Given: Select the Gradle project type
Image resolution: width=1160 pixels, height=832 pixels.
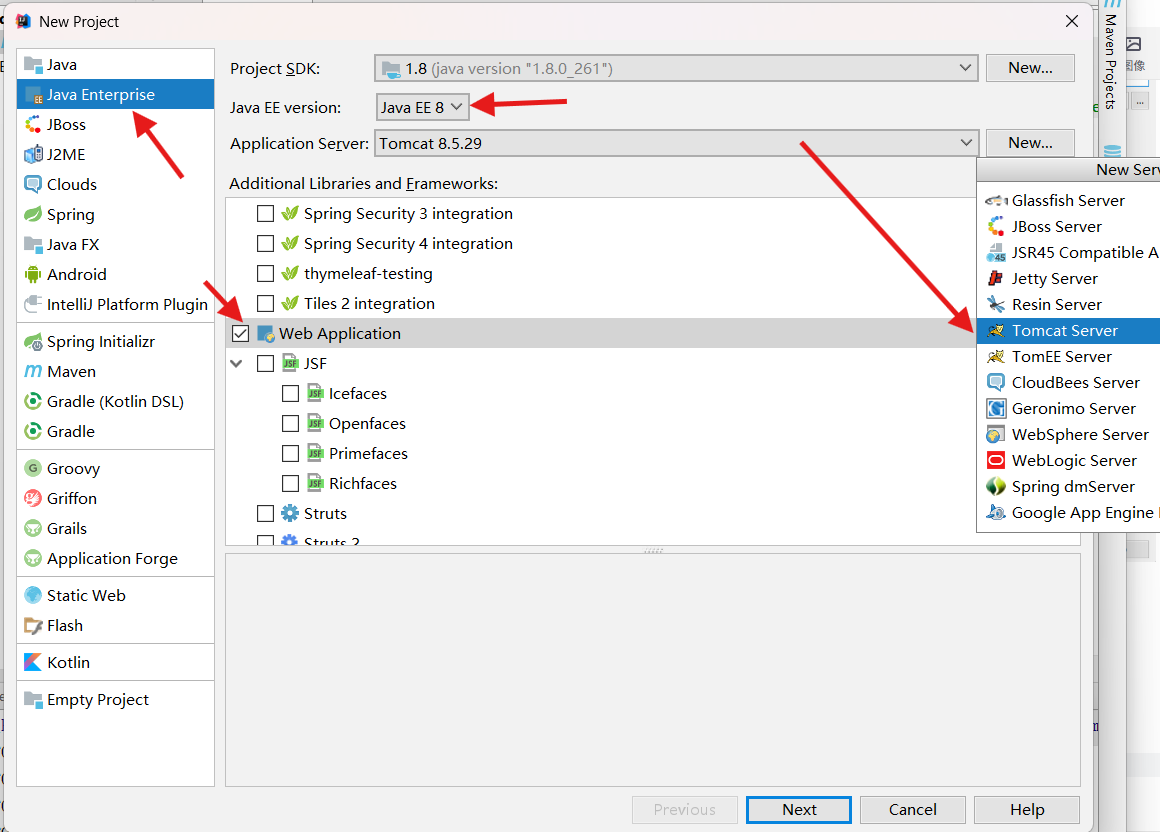Looking at the screenshot, I should click(115, 431).
